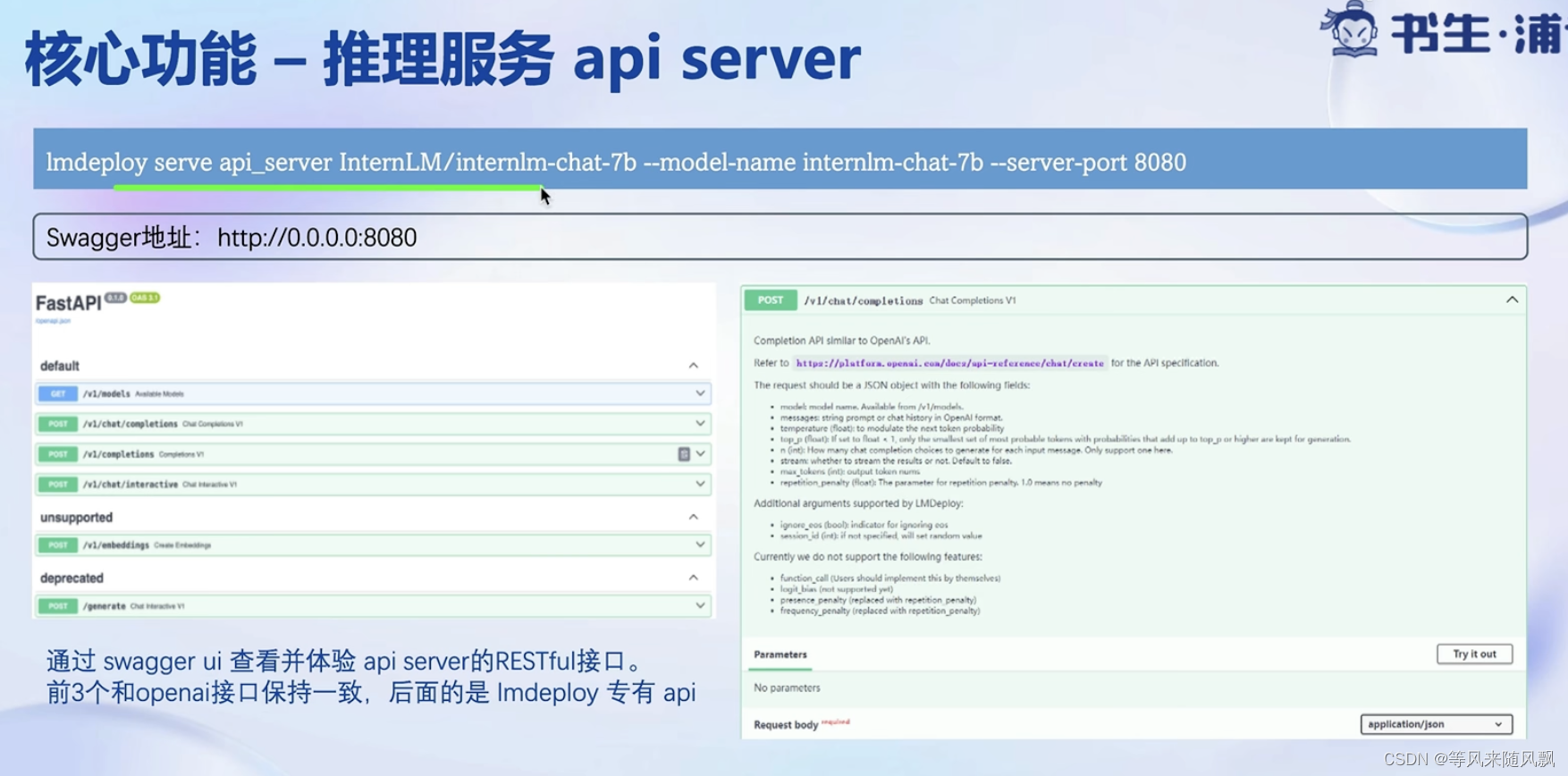The image size is (1568, 776).
Task: Click POST badge on /v1/chat/completions list row
Action: pyautogui.click(x=58, y=424)
